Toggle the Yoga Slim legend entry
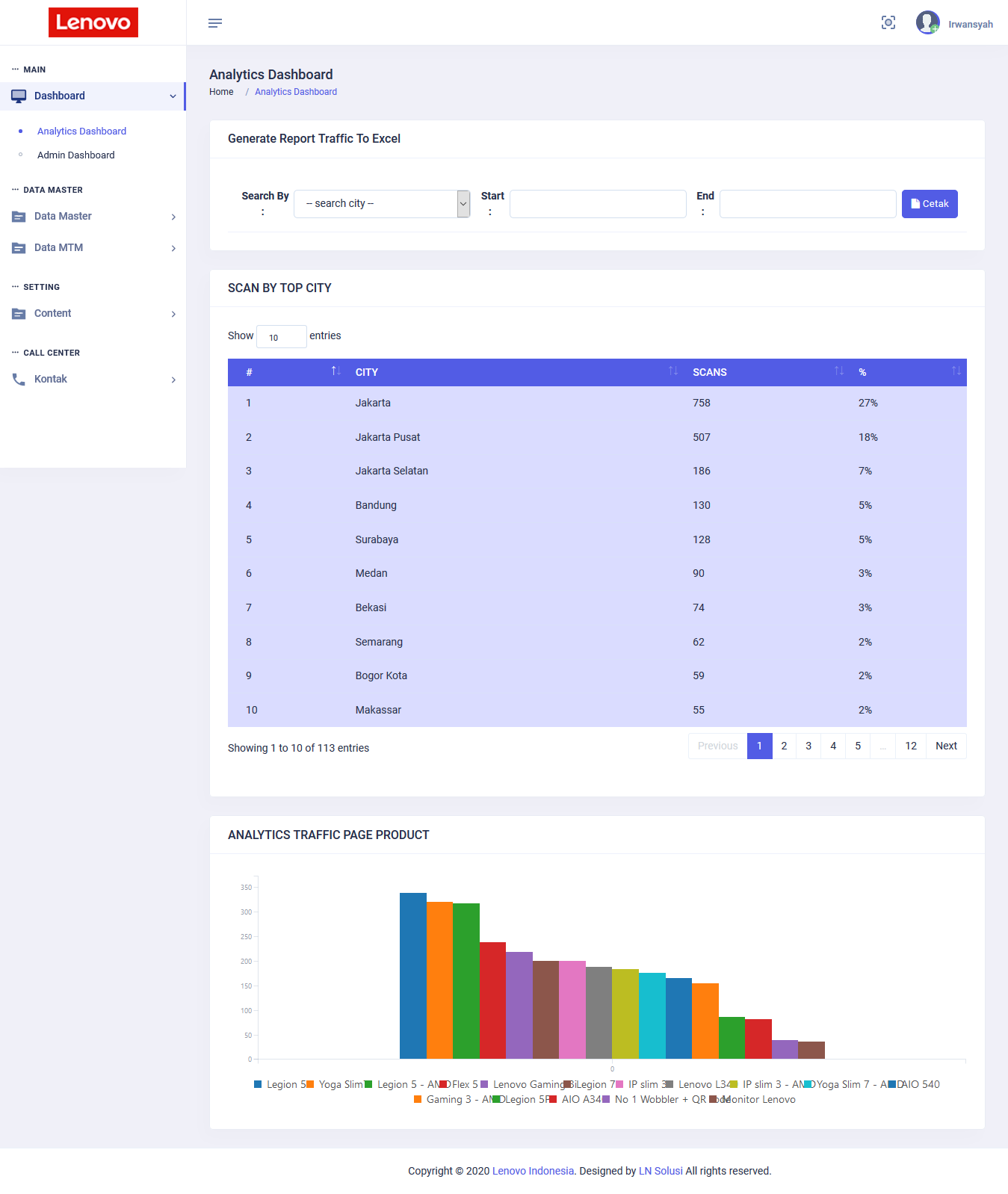 pos(336,1084)
